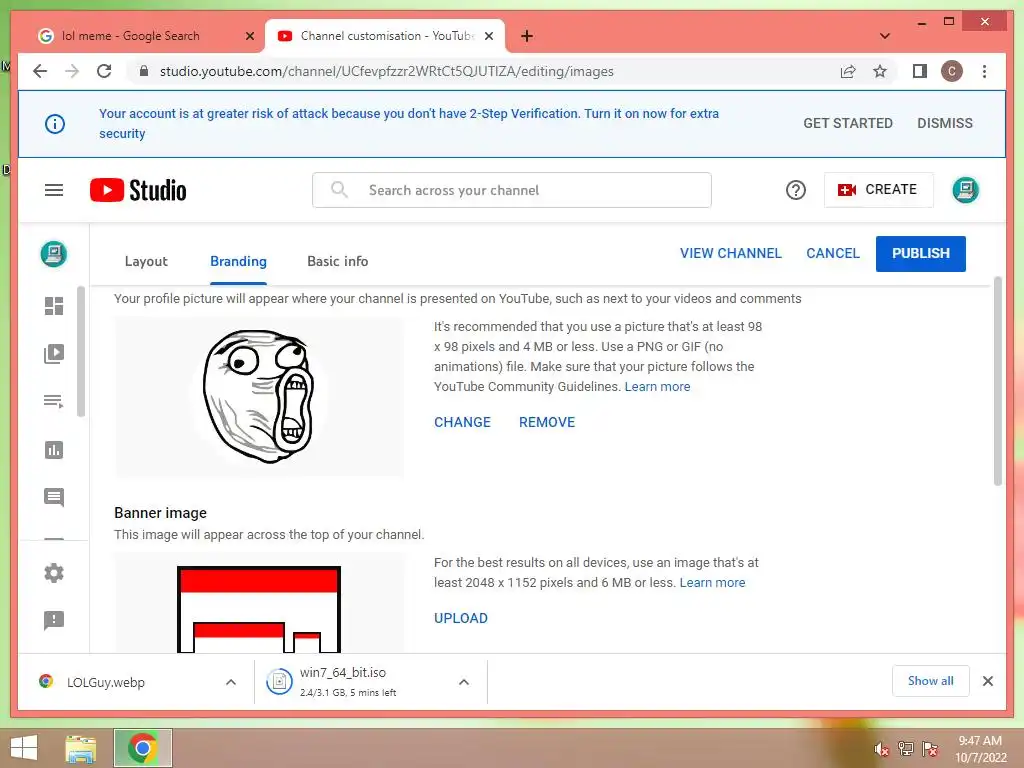Click the share page icon in address bar
The width and height of the screenshot is (1024, 768).
(x=848, y=71)
